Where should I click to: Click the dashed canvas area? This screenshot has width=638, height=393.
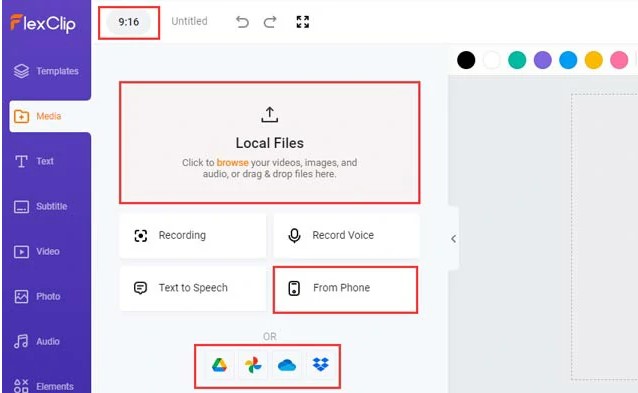605,237
